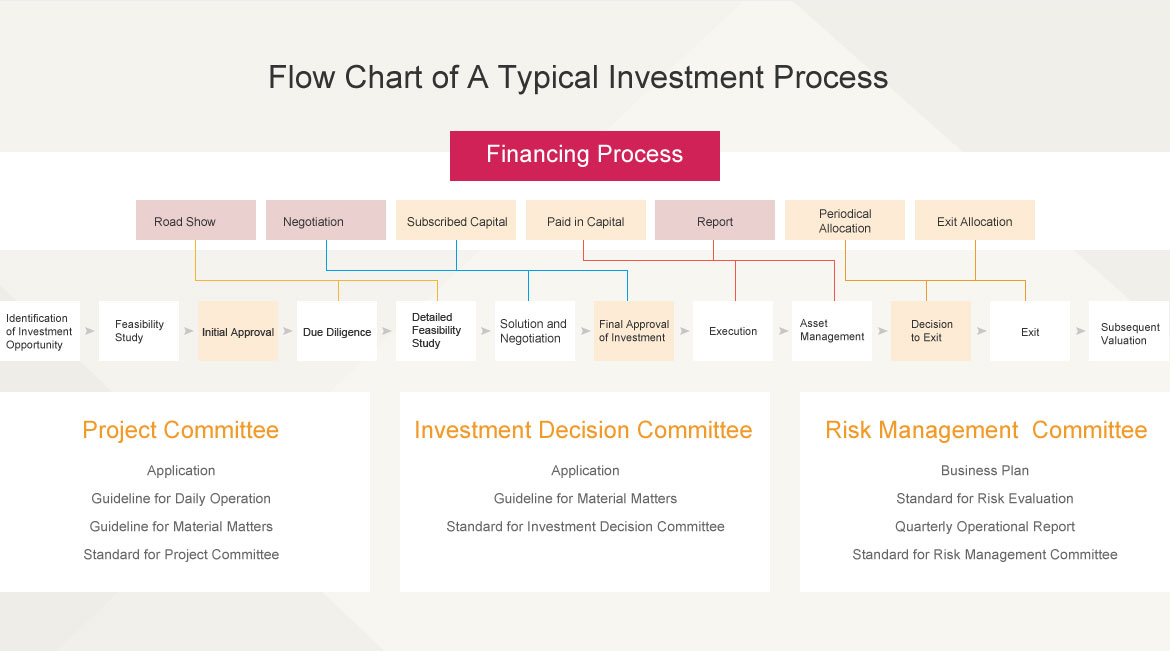The width and height of the screenshot is (1170, 651).
Task: Click the Project Committee heading
Action: [181, 430]
